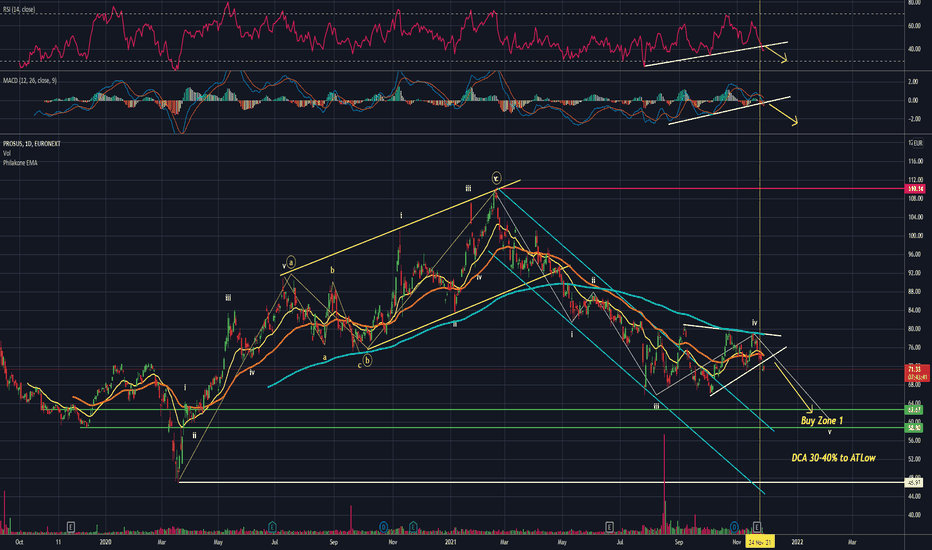Click the circled wave label at chart peak
Screen dimensions: 932x550
point(496,177)
